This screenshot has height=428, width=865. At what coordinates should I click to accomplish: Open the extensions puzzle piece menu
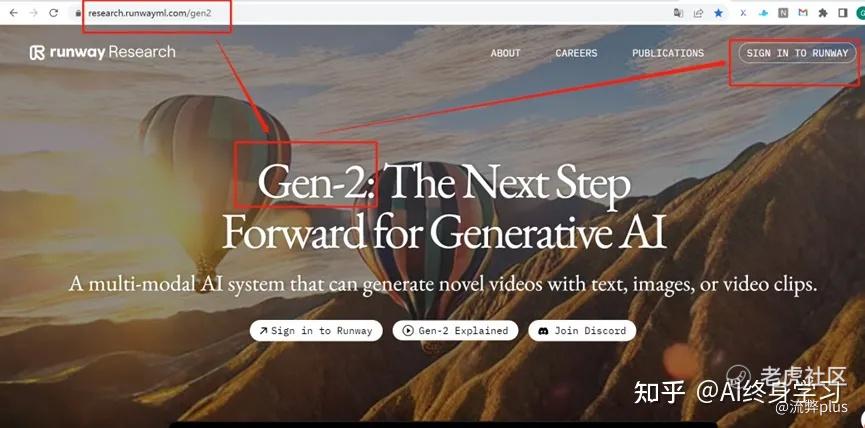(x=823, y=13)
